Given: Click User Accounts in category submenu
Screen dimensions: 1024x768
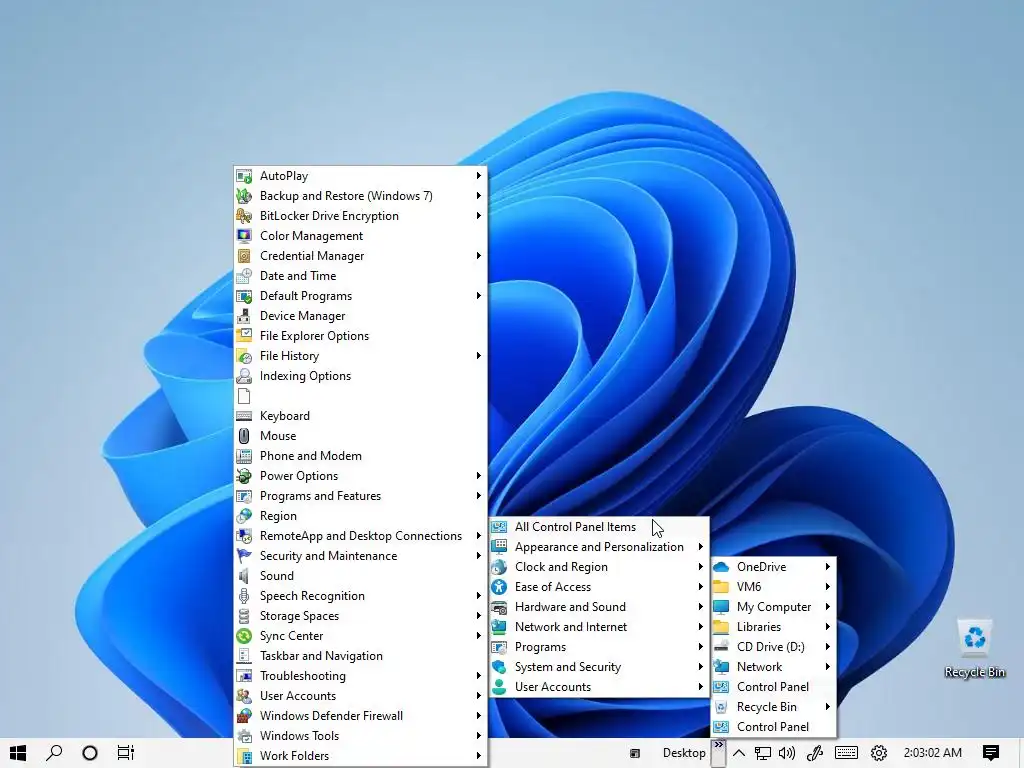Looking at the screenshot, I should click(599, 687).
